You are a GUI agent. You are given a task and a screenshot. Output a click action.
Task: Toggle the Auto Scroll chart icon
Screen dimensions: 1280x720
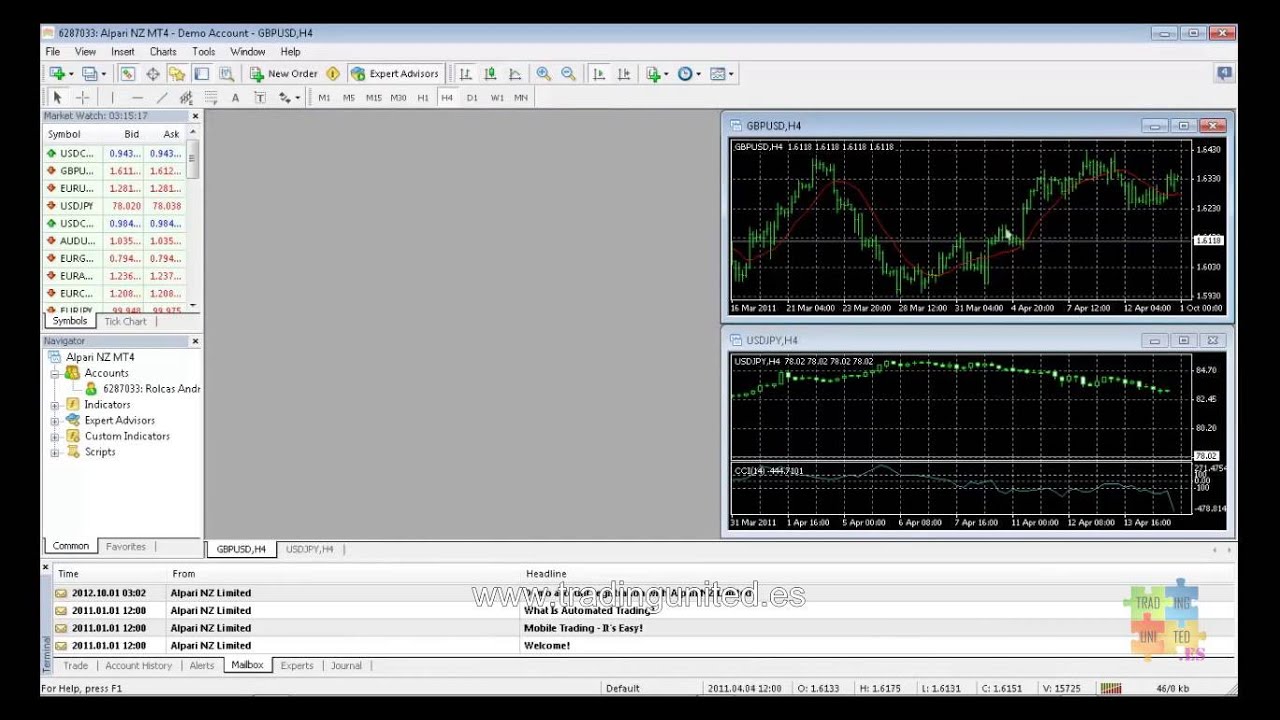pyautogui.click(x=599, y=73)
